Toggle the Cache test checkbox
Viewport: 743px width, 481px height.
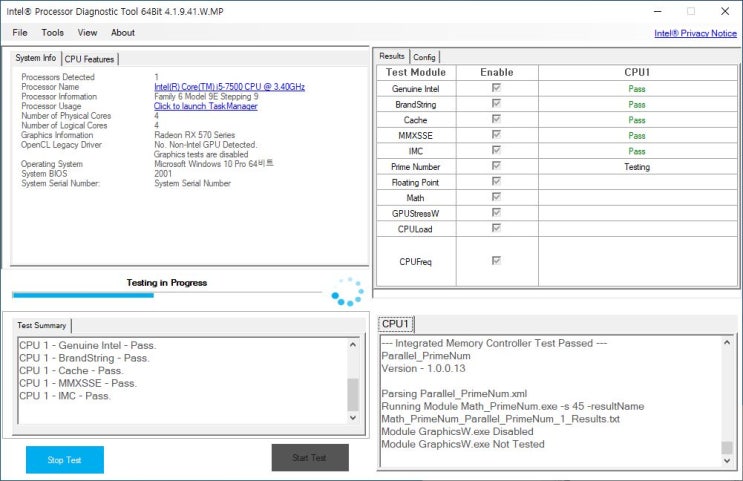[496, 119]
